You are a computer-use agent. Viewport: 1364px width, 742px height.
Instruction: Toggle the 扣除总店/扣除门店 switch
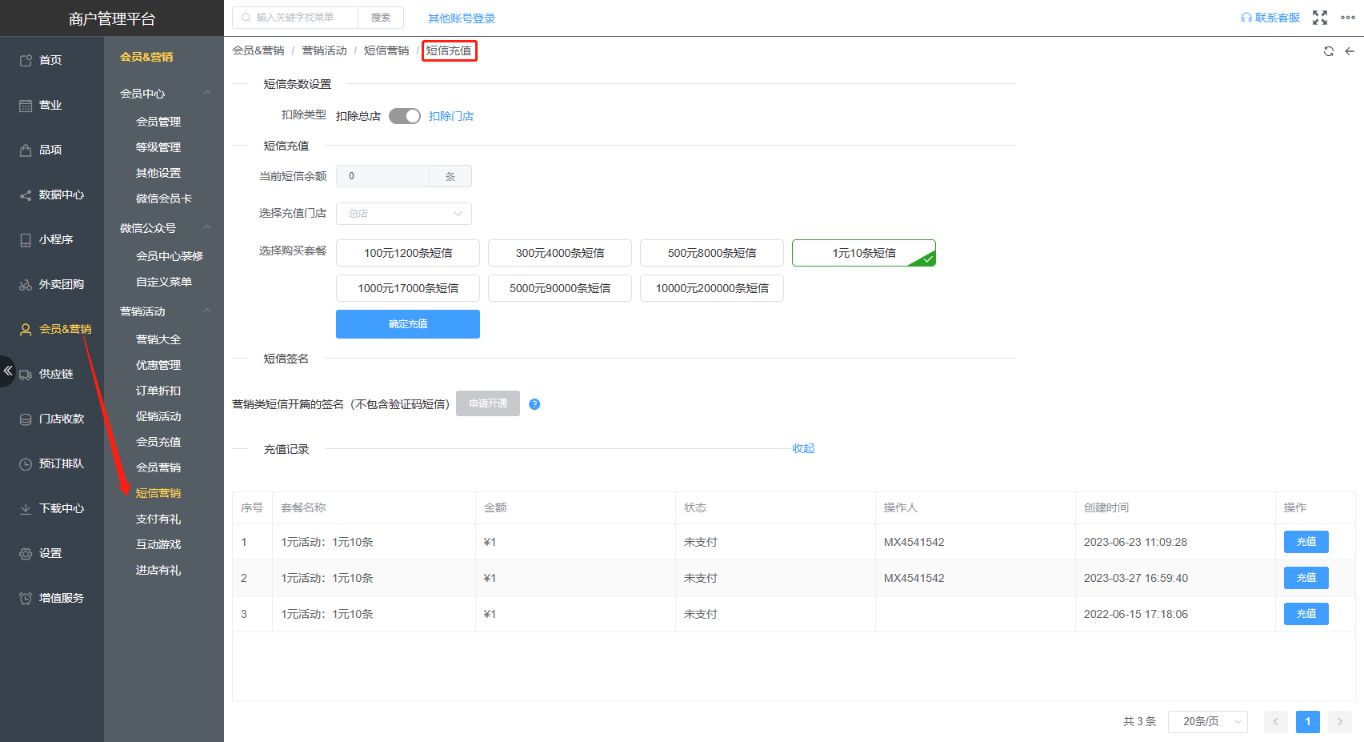[x=405, y=116]
